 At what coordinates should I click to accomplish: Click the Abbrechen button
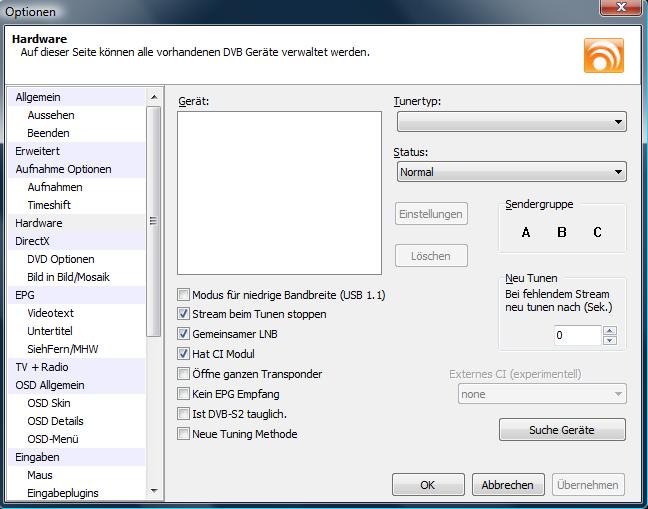[x=508, y=485]
